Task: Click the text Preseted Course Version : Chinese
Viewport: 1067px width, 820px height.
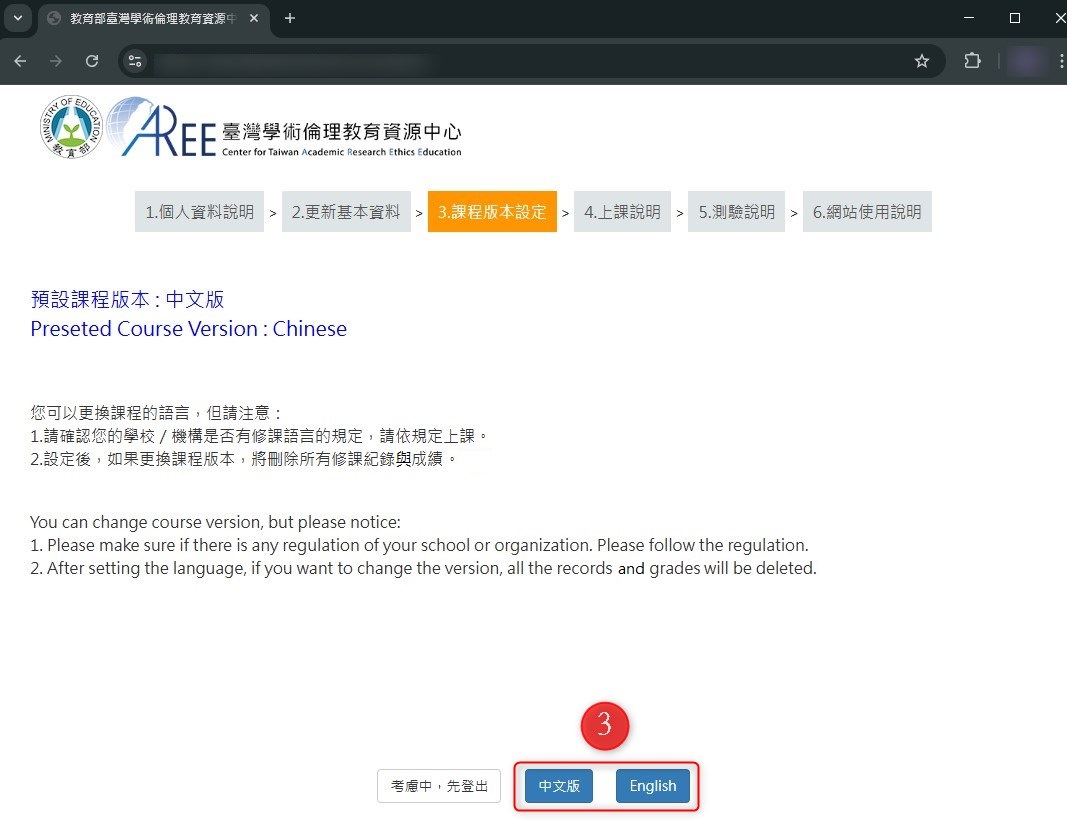Action: click(188, 329)
